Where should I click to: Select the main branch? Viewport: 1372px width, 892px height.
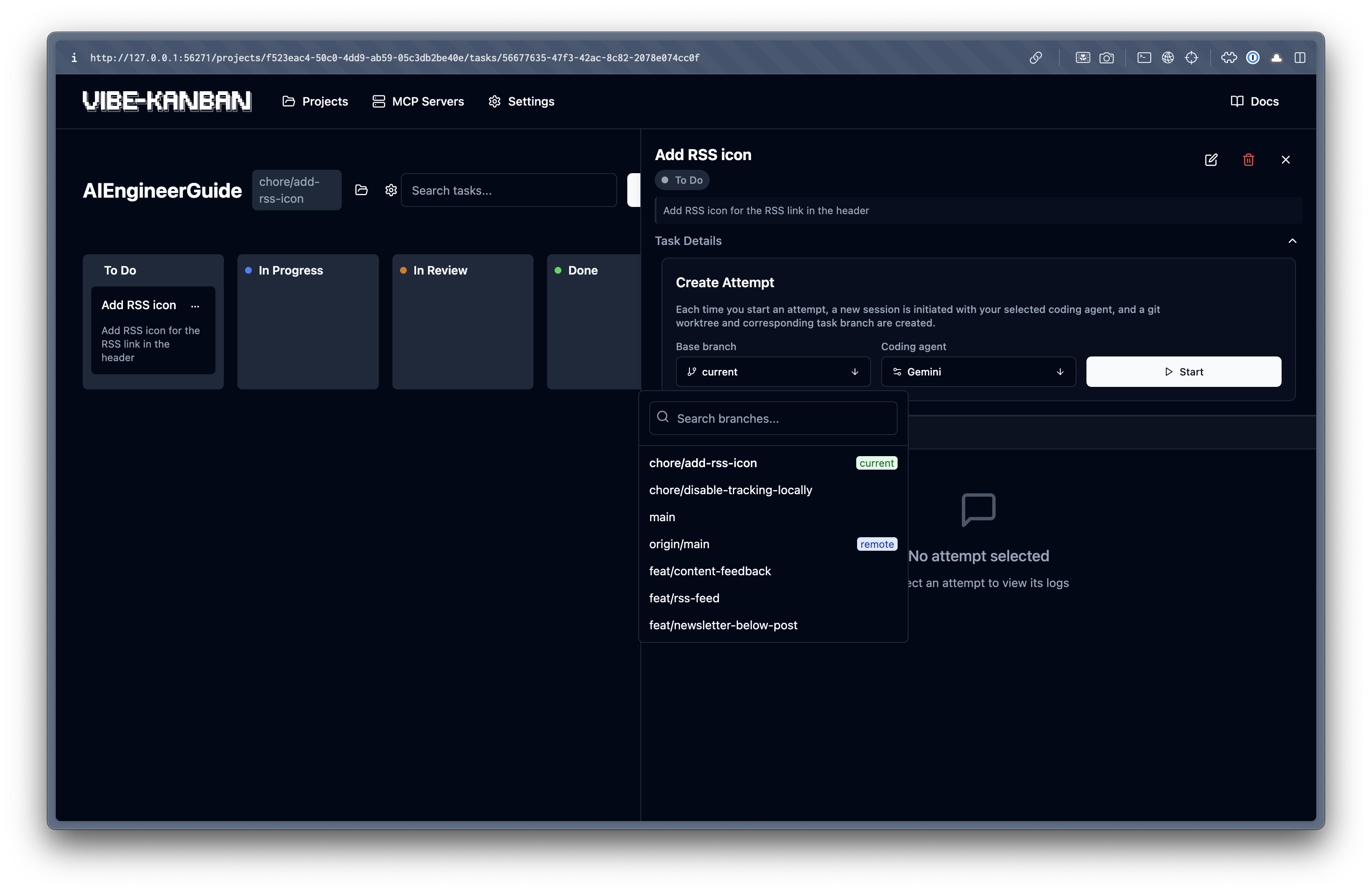773,517
